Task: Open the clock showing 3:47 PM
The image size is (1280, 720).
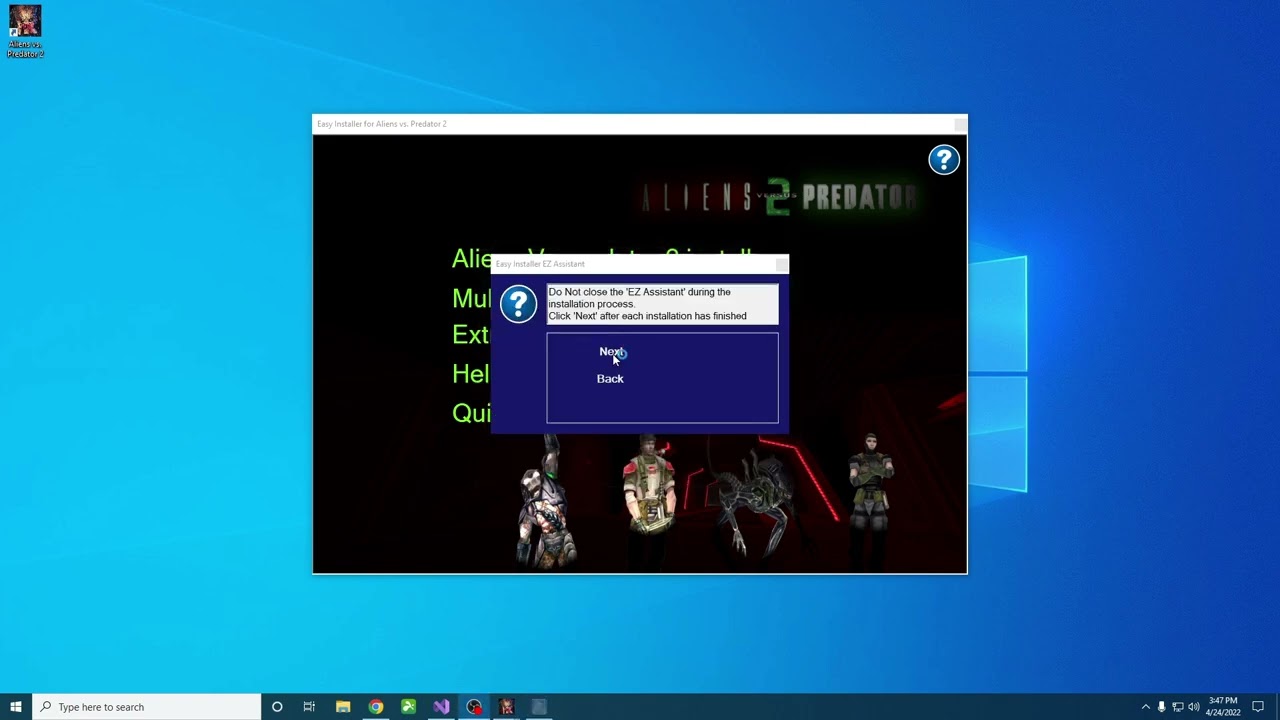Action: [x=1223, y=707]
